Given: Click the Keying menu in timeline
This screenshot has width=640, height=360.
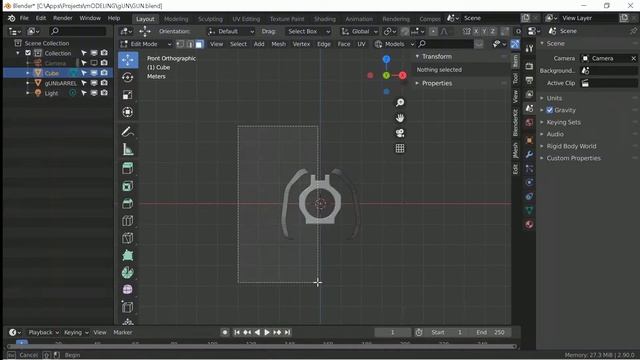Looking at the screenshot, I should [76, 333].
